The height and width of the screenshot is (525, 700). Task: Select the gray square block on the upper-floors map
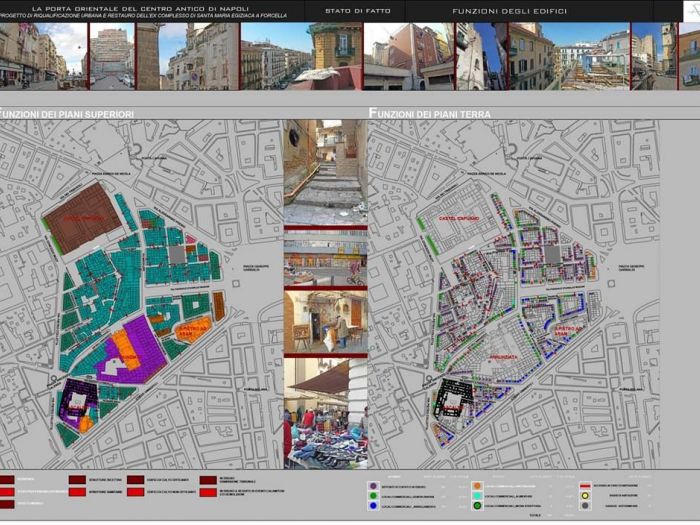point(177,255)
